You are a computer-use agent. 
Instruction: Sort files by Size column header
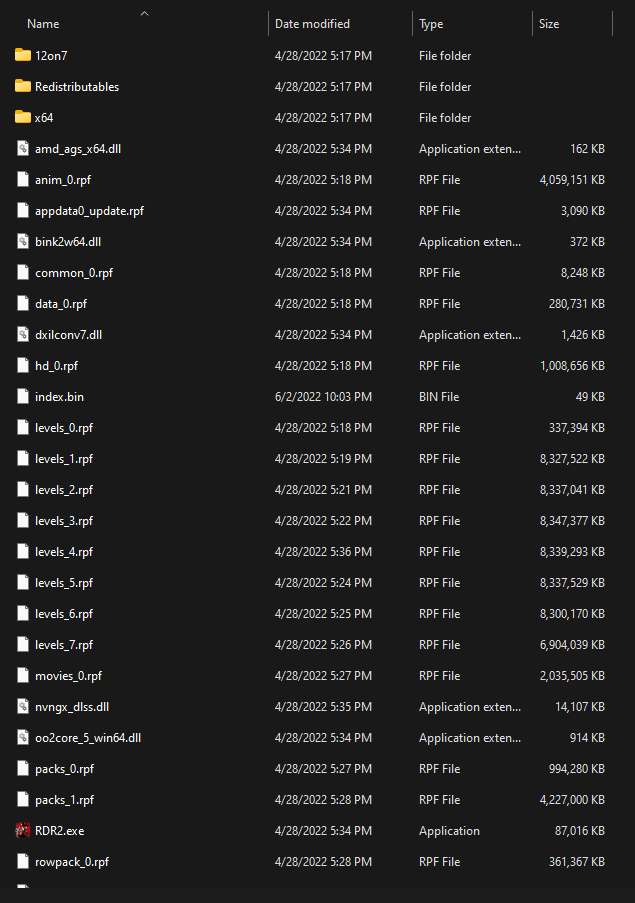[x=546, y=23]
